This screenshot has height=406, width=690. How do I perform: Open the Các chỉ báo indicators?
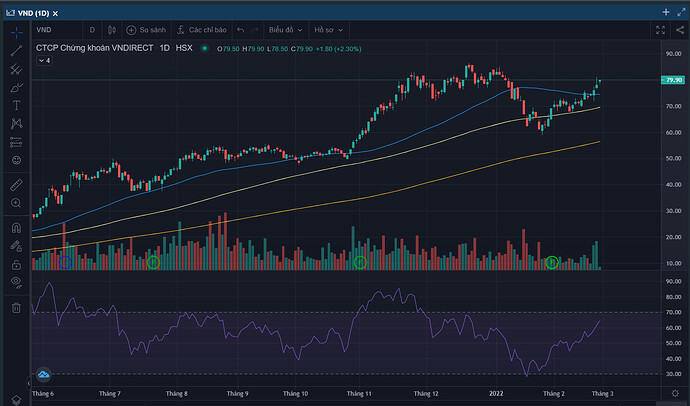pos(202,30)
